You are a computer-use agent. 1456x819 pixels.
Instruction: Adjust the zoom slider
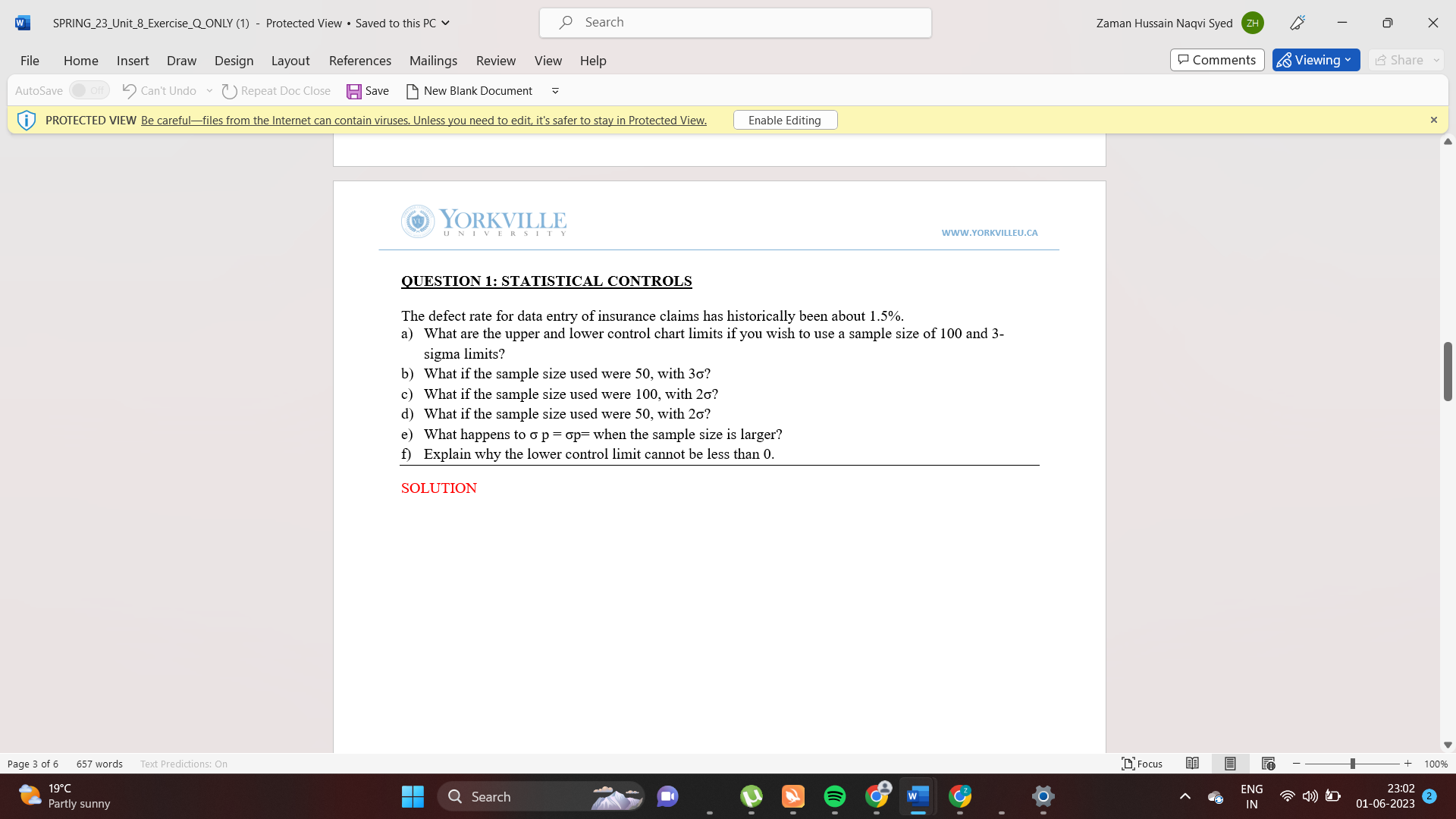[x=1352, y=764]
